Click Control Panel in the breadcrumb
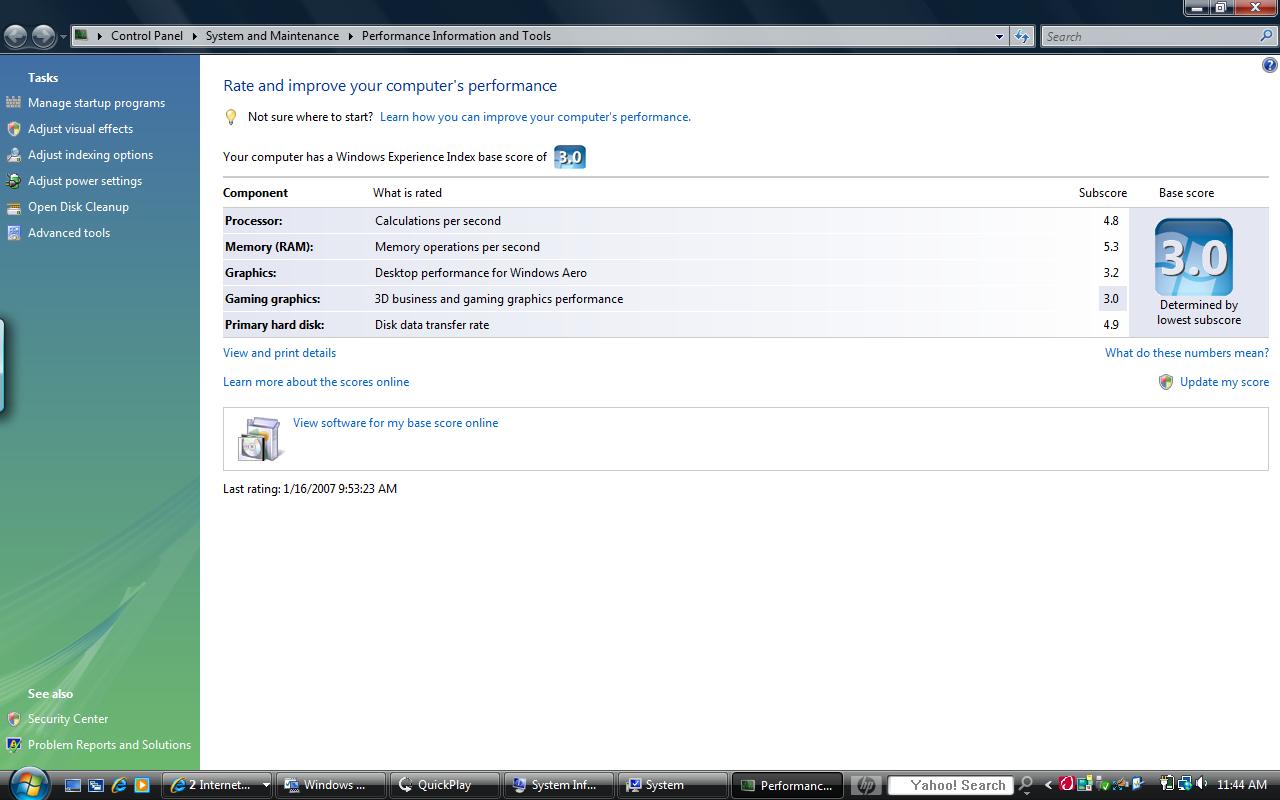This screenshot has height=800, width=1280. coord(147,36)
